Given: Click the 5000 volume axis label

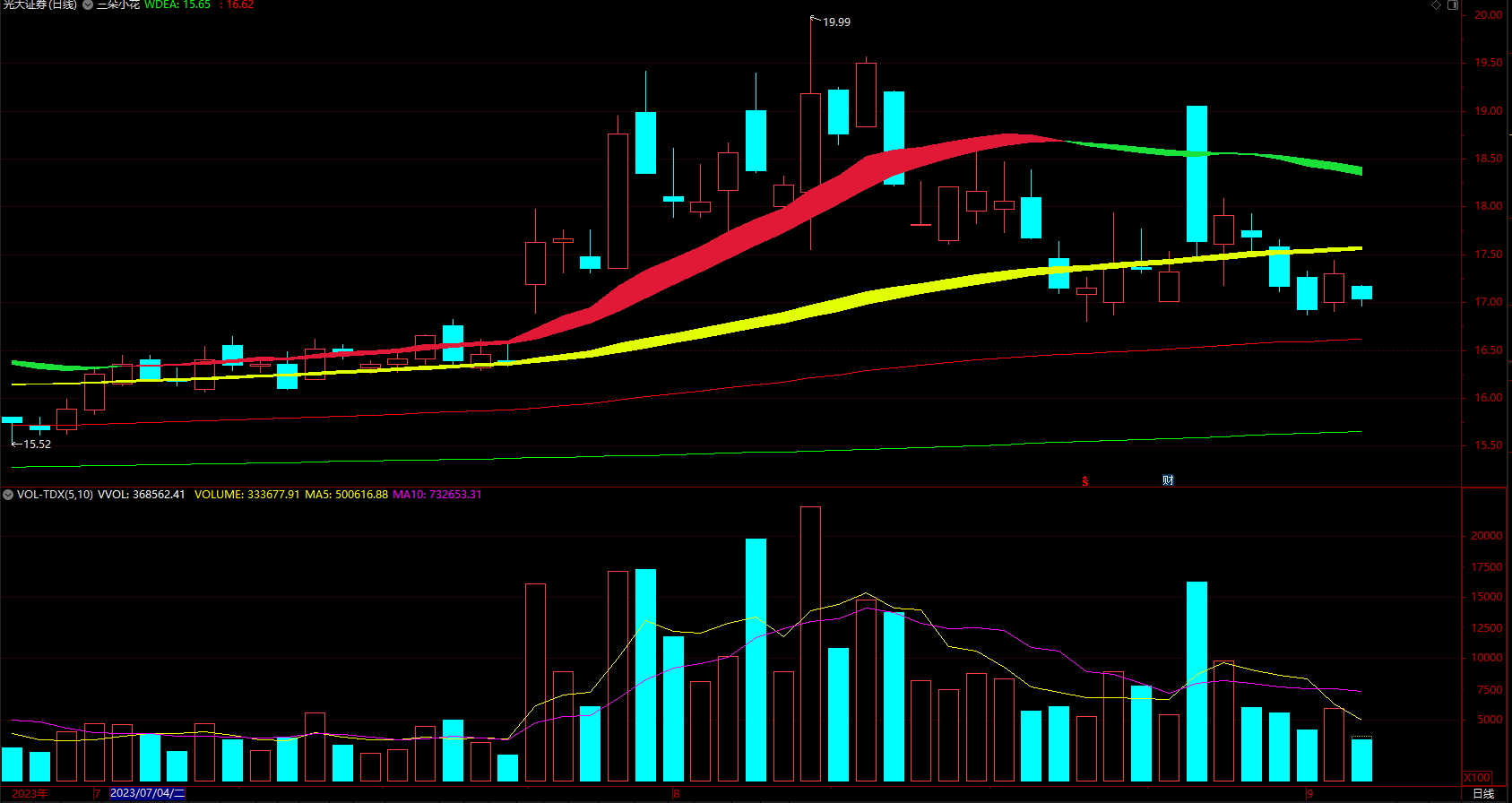Looking at the screenshot, I should 1490,720.
